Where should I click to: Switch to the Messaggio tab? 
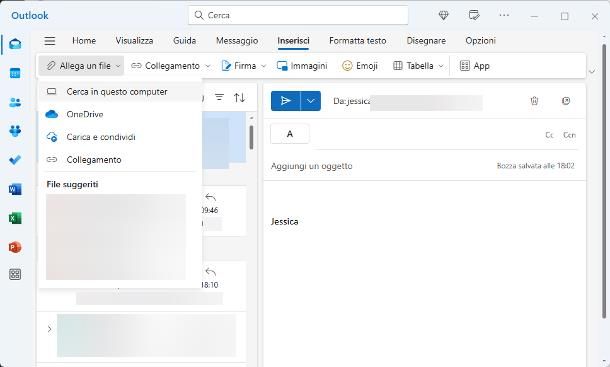click(x=237, y=40)
